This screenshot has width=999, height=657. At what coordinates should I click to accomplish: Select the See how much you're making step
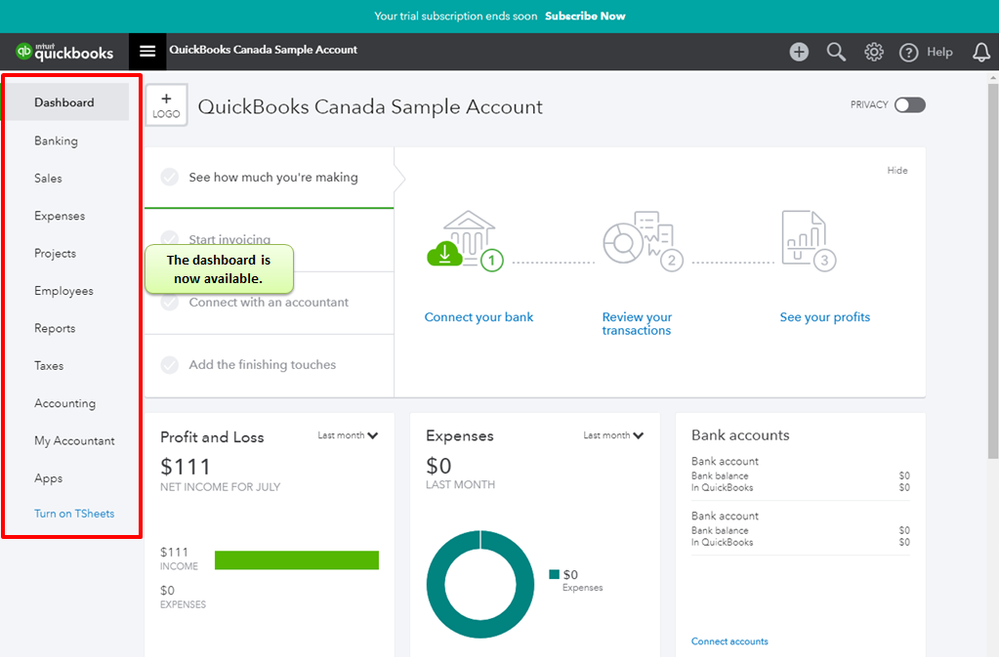pos(269,177)
